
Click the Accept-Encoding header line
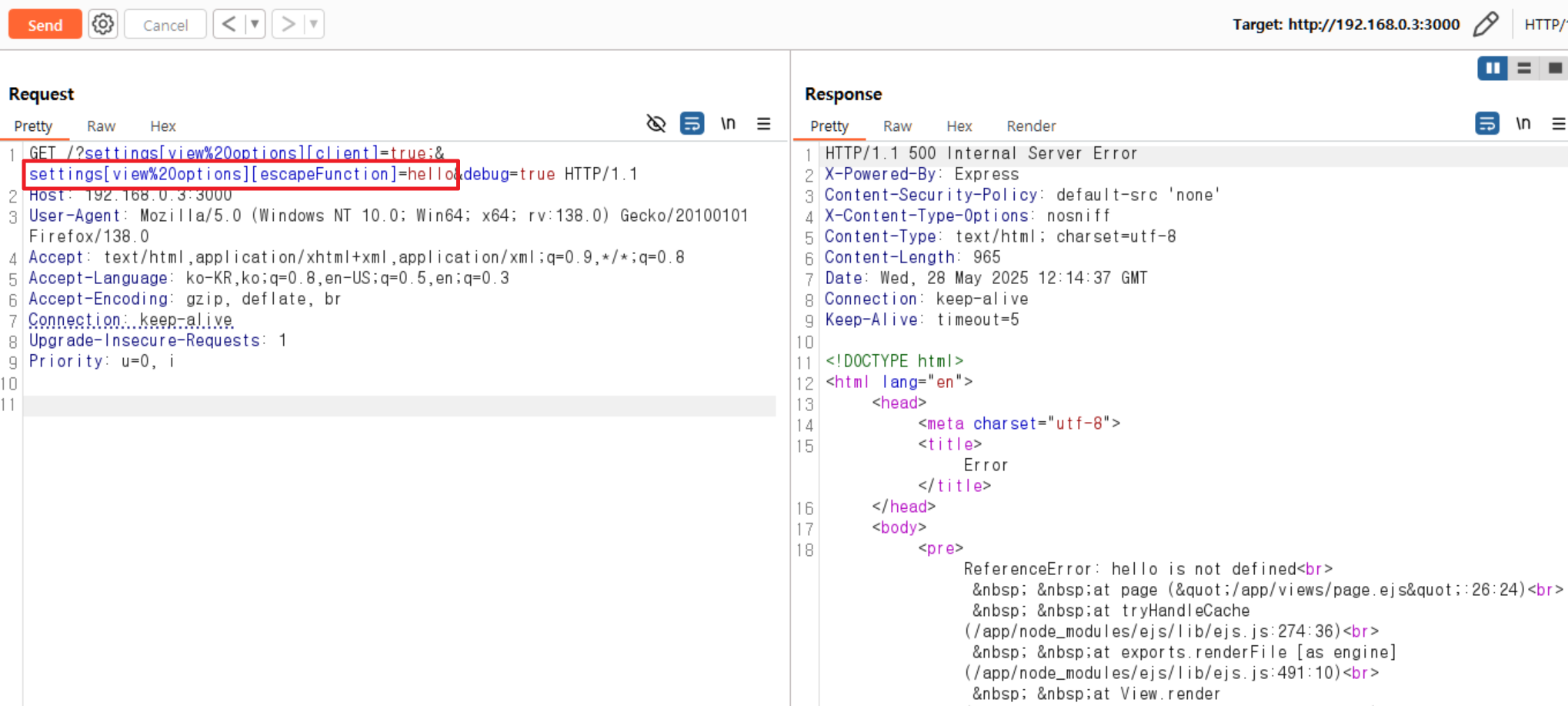pyautogui.click(x=185, y=299)
